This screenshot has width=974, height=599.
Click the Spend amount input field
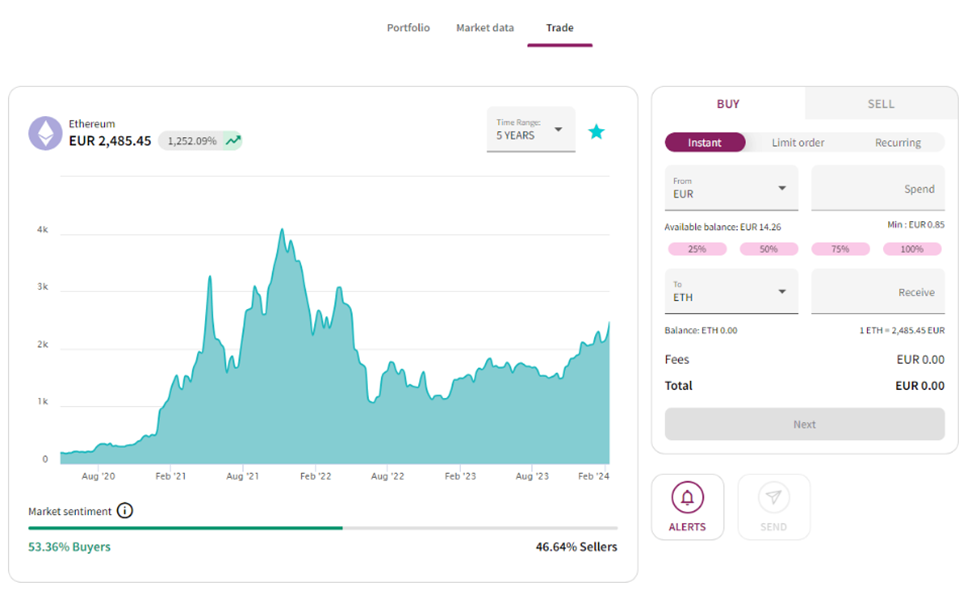click(877, 188)
